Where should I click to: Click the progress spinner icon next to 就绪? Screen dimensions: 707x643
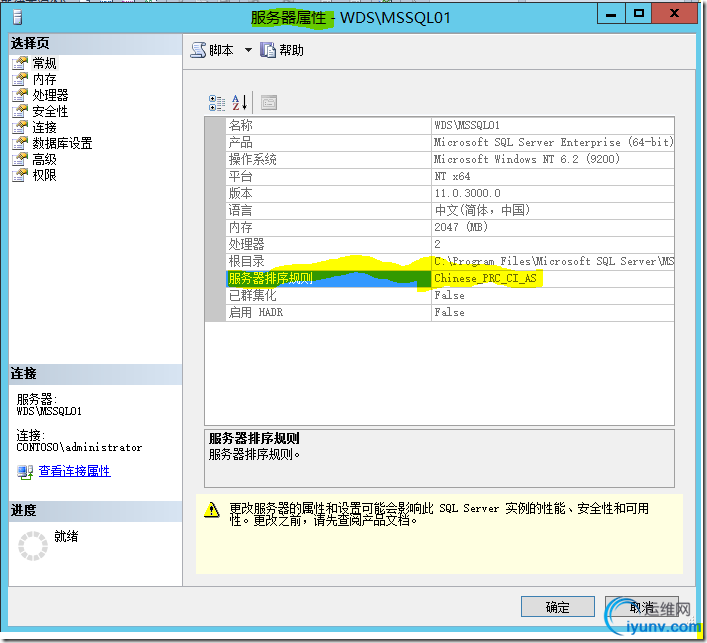tap(32, 546)
